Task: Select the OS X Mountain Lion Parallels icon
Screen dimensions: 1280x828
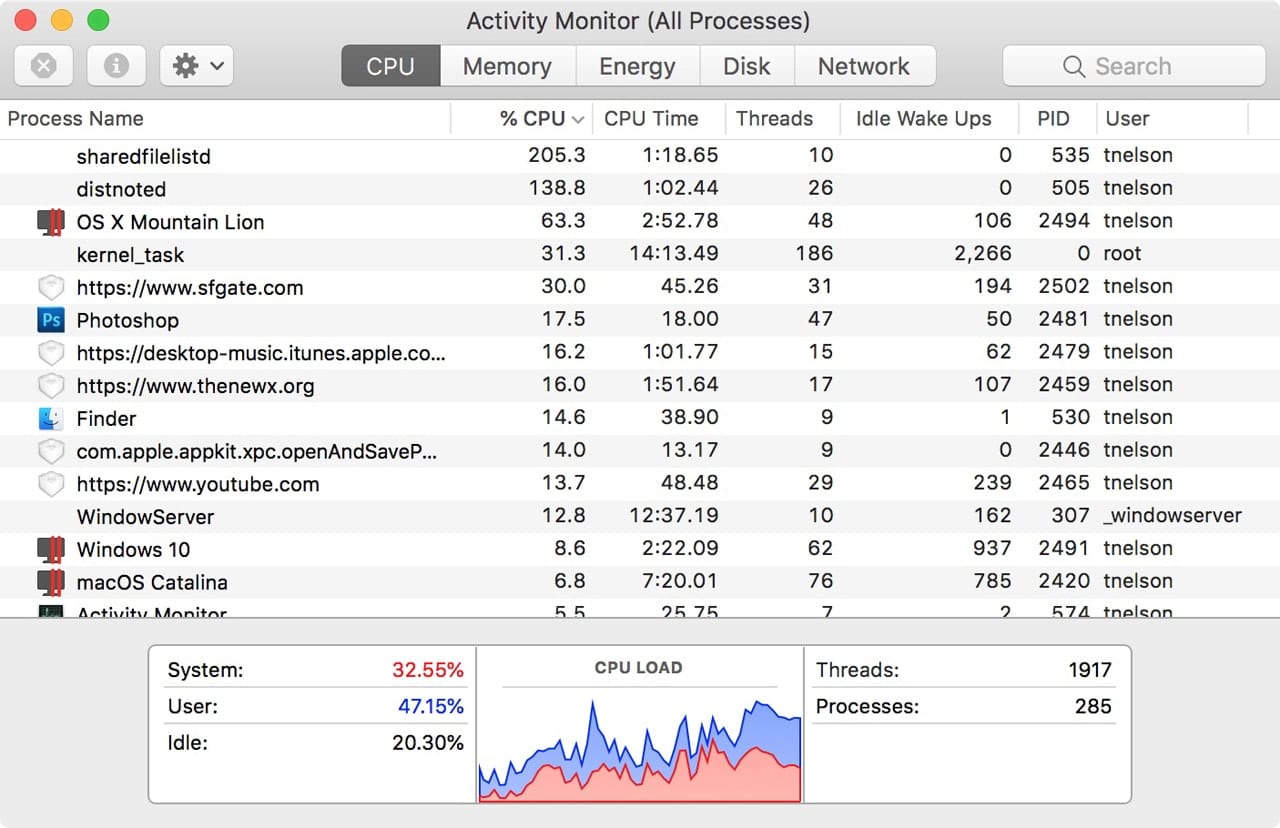Action: [x=50, y=222]
